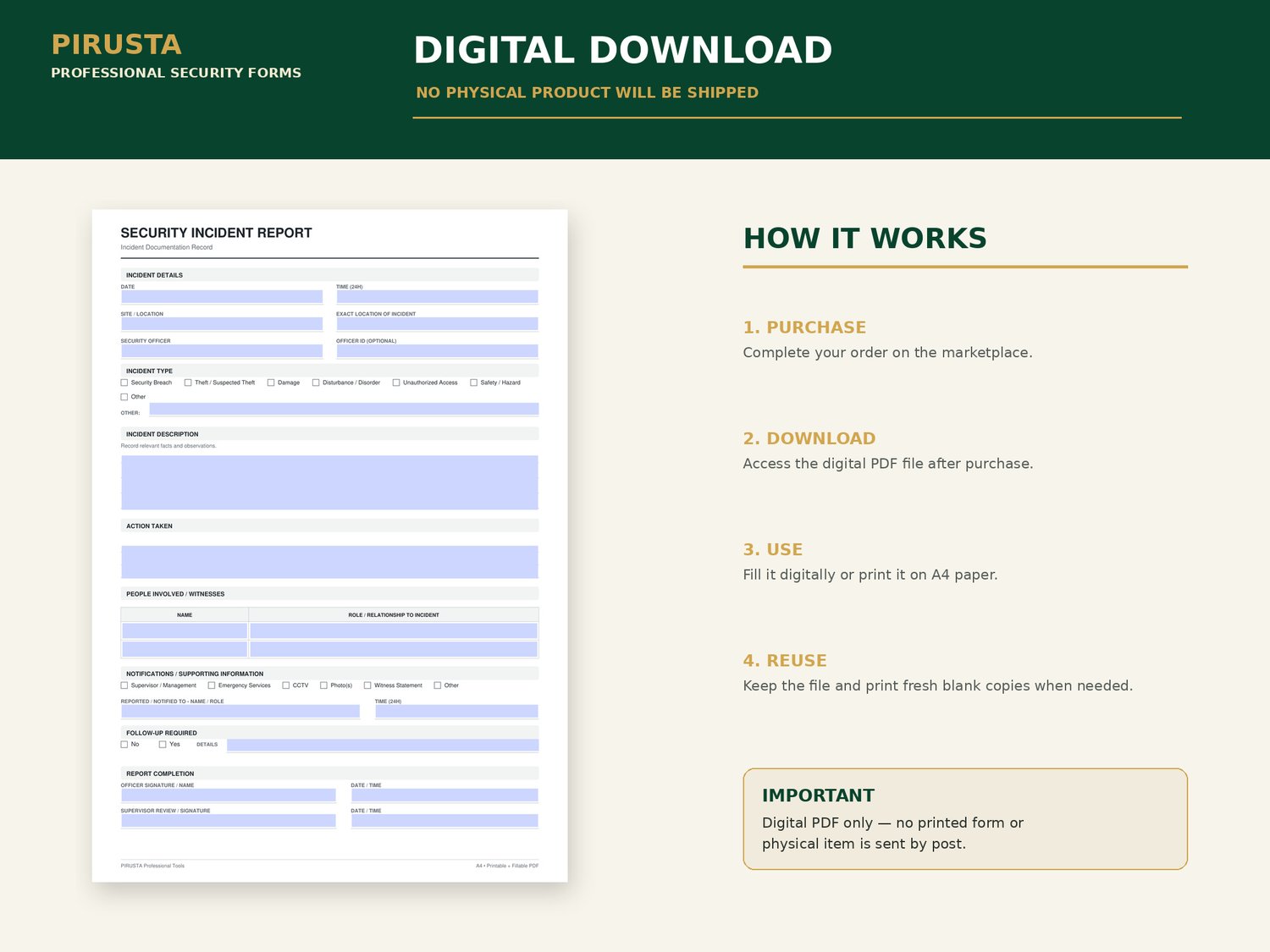This screenshot has width=1270, height=952.
Task: Click the PIRUSTA brand name
Action: (116, 44)
